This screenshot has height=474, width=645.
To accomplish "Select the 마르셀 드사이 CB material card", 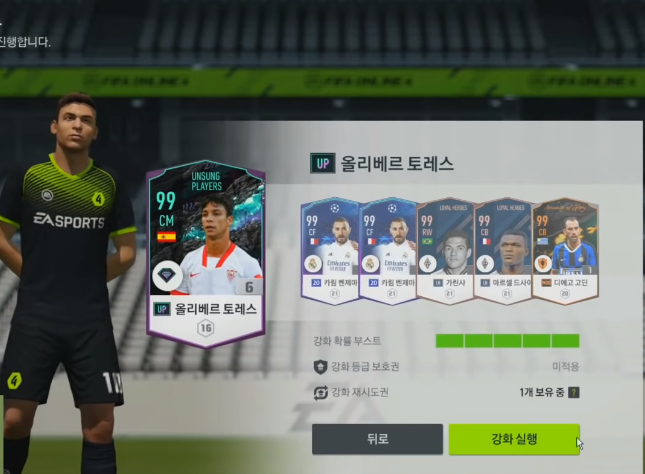I will (x=503, y=251).
